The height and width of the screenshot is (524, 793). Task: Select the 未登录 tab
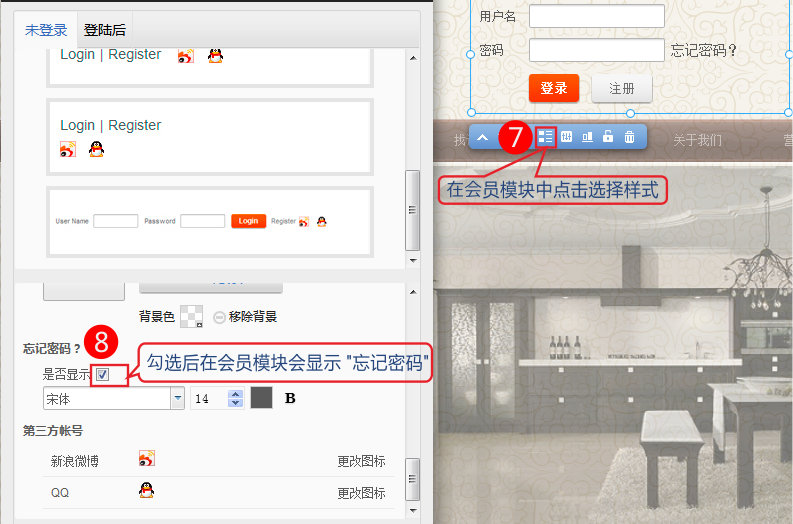tap(46, 30)
